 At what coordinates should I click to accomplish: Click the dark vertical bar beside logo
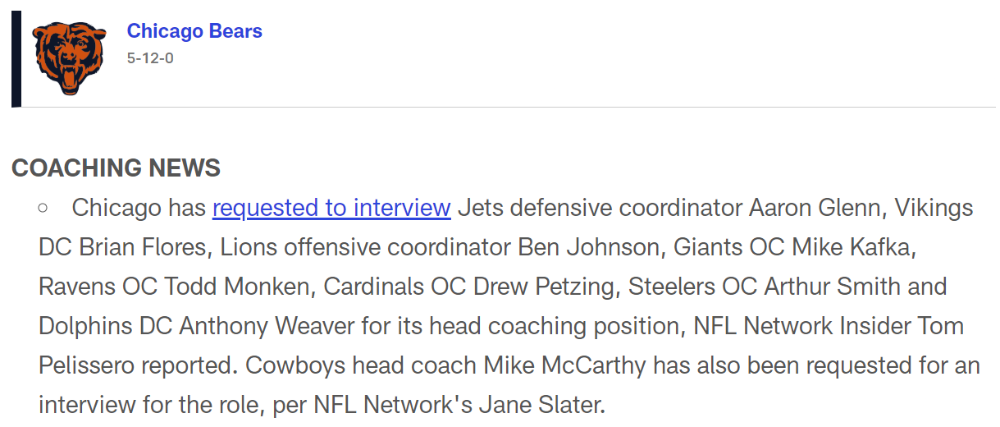click(x=16, y=59)
